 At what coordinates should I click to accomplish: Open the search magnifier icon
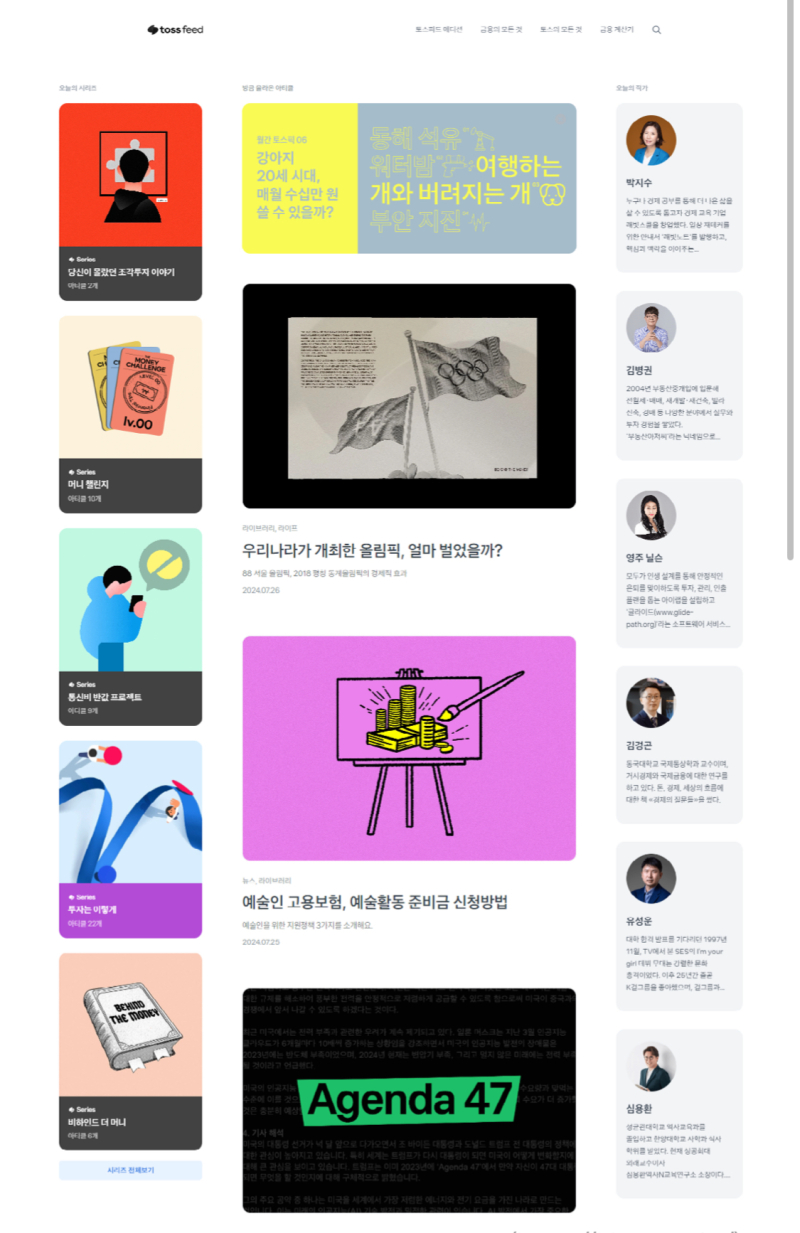(657, 30)
